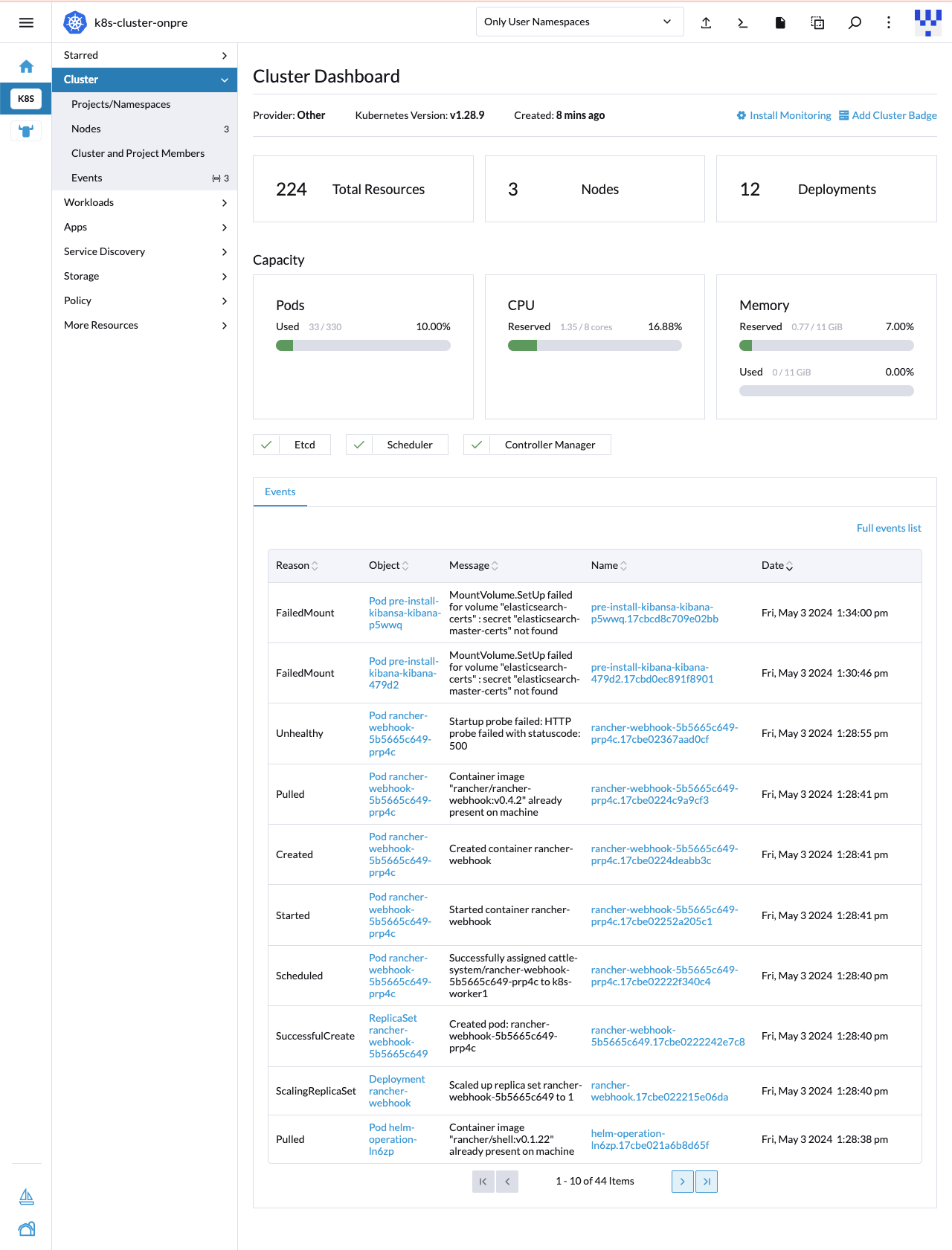Click the Memory used progress bar

(826, 390)
